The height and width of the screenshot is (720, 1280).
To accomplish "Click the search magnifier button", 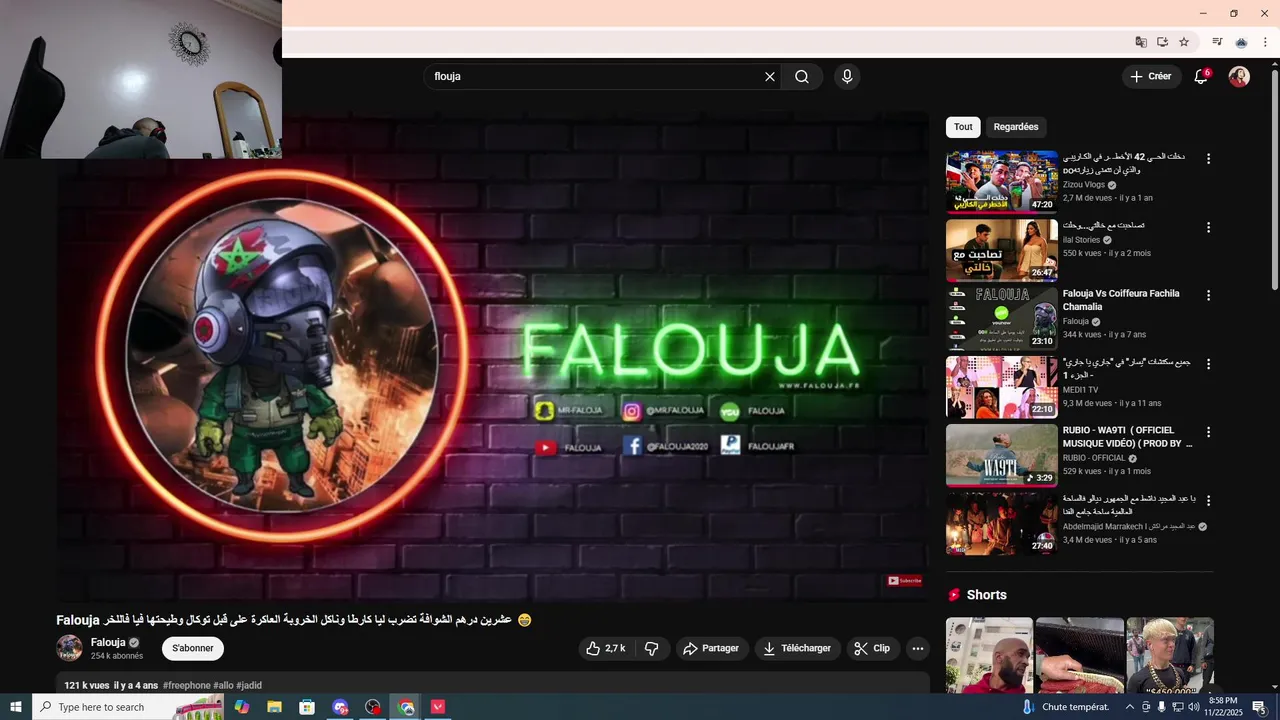I will pyautogui.click(x=802, y=77).
